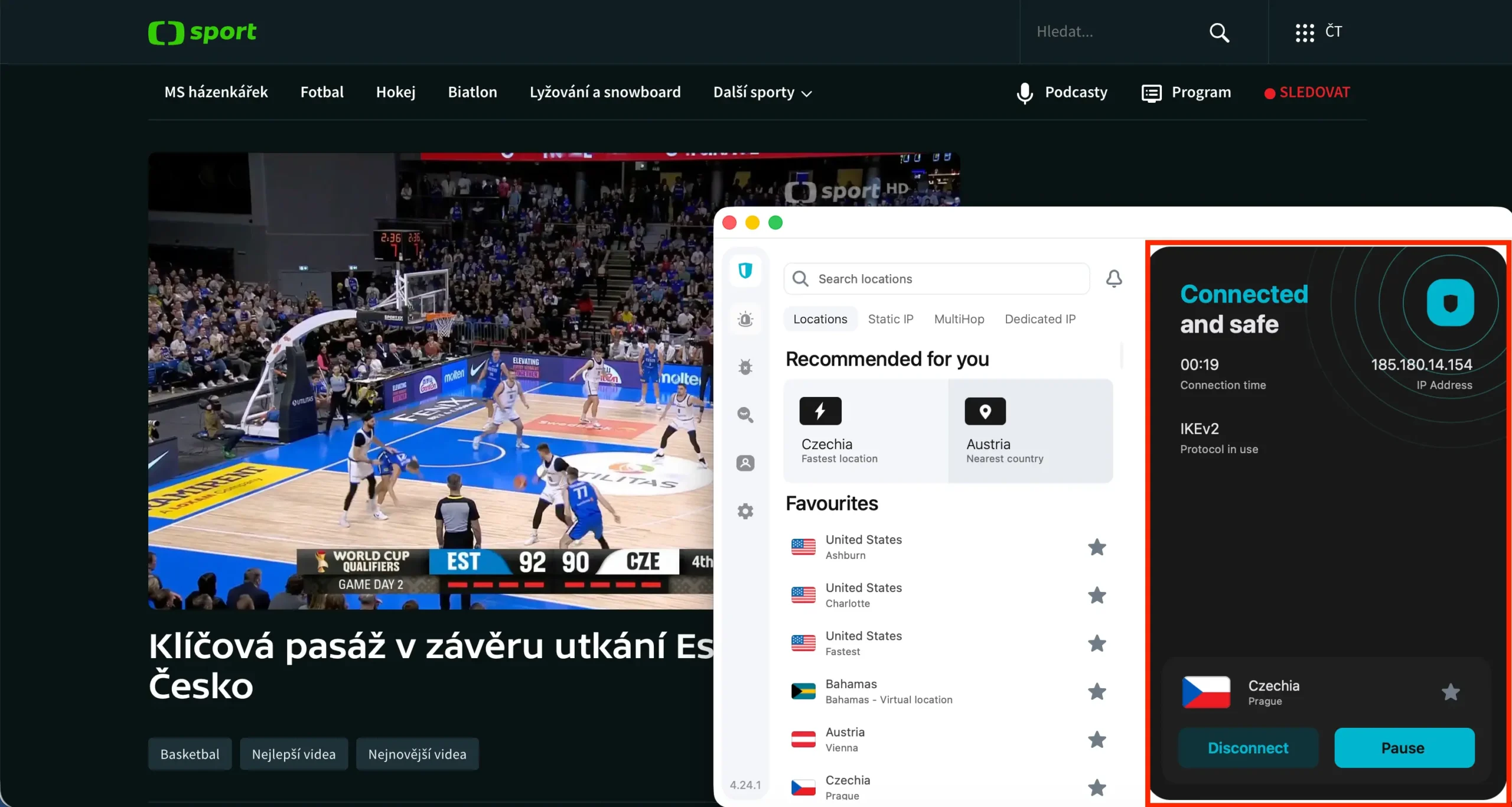The image size is (1512, 807).
Task: Favourite the Austria Vienna server
Action: click(x=1097, y=739)
